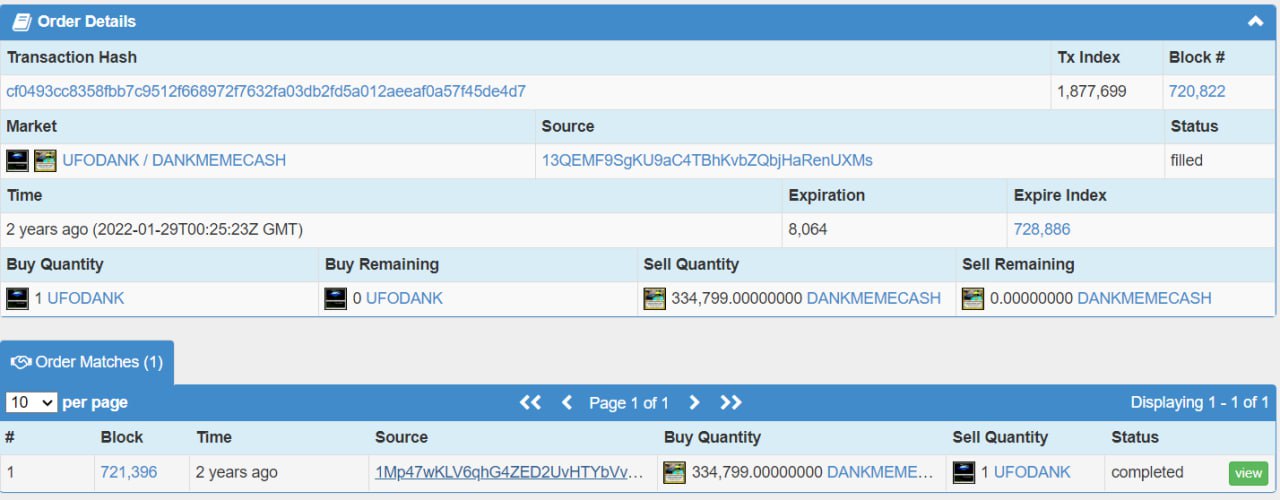Viewport: 1280px width, 500px height.
Task: Click sell quantity 334,799.00000000 in Order Details
Action: pyautogui.click(x=737, y=298)
